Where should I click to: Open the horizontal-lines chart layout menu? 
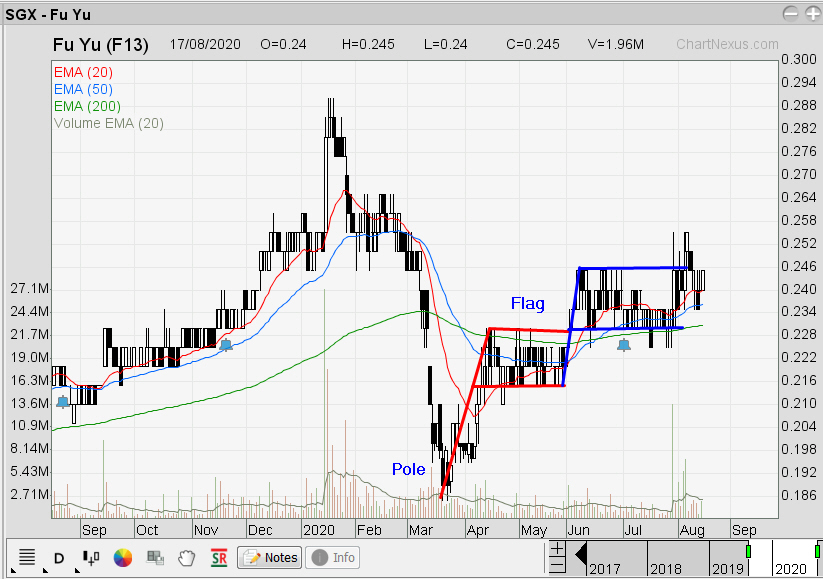pyautogui.click(x=27, y=557)
